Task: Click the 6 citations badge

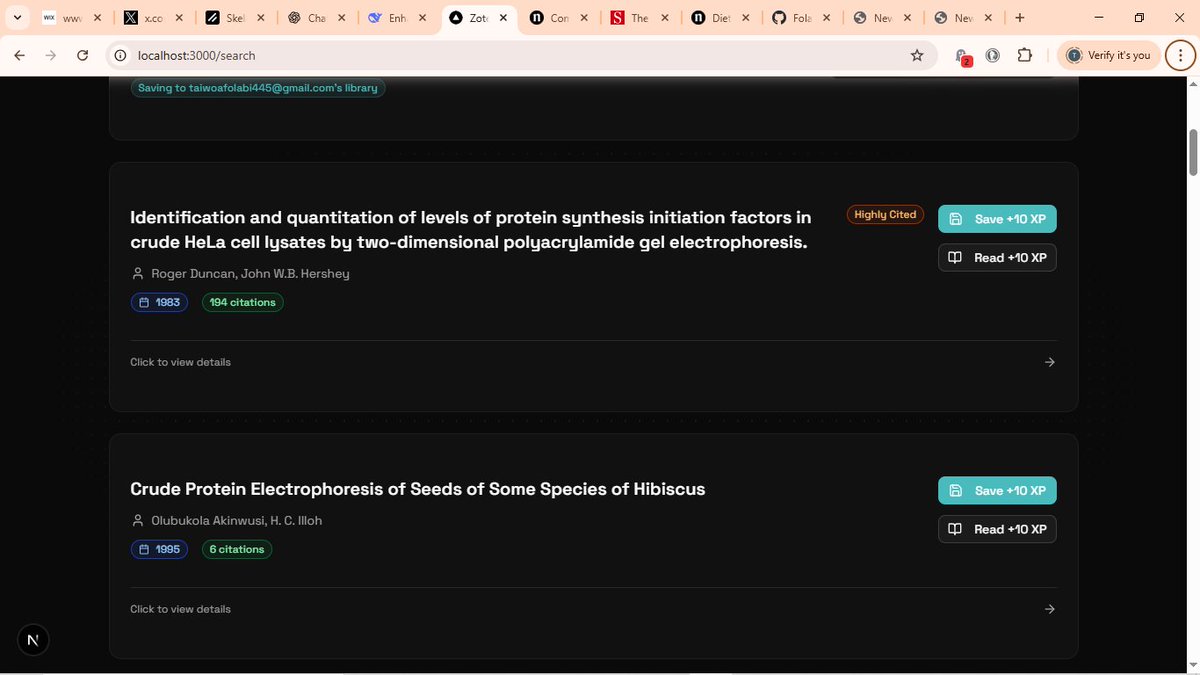Action: point(237,549)
